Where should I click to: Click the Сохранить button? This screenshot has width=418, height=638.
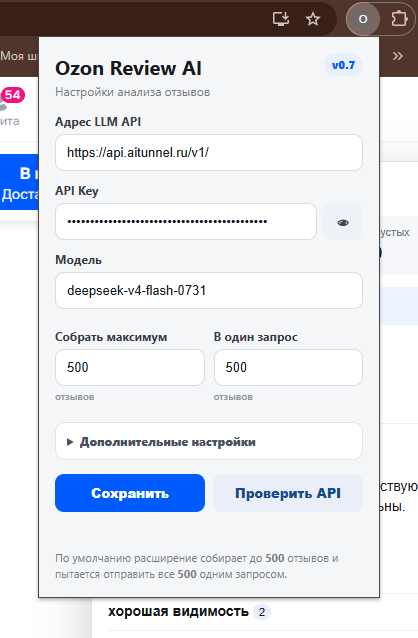click(x=130, y=493)
